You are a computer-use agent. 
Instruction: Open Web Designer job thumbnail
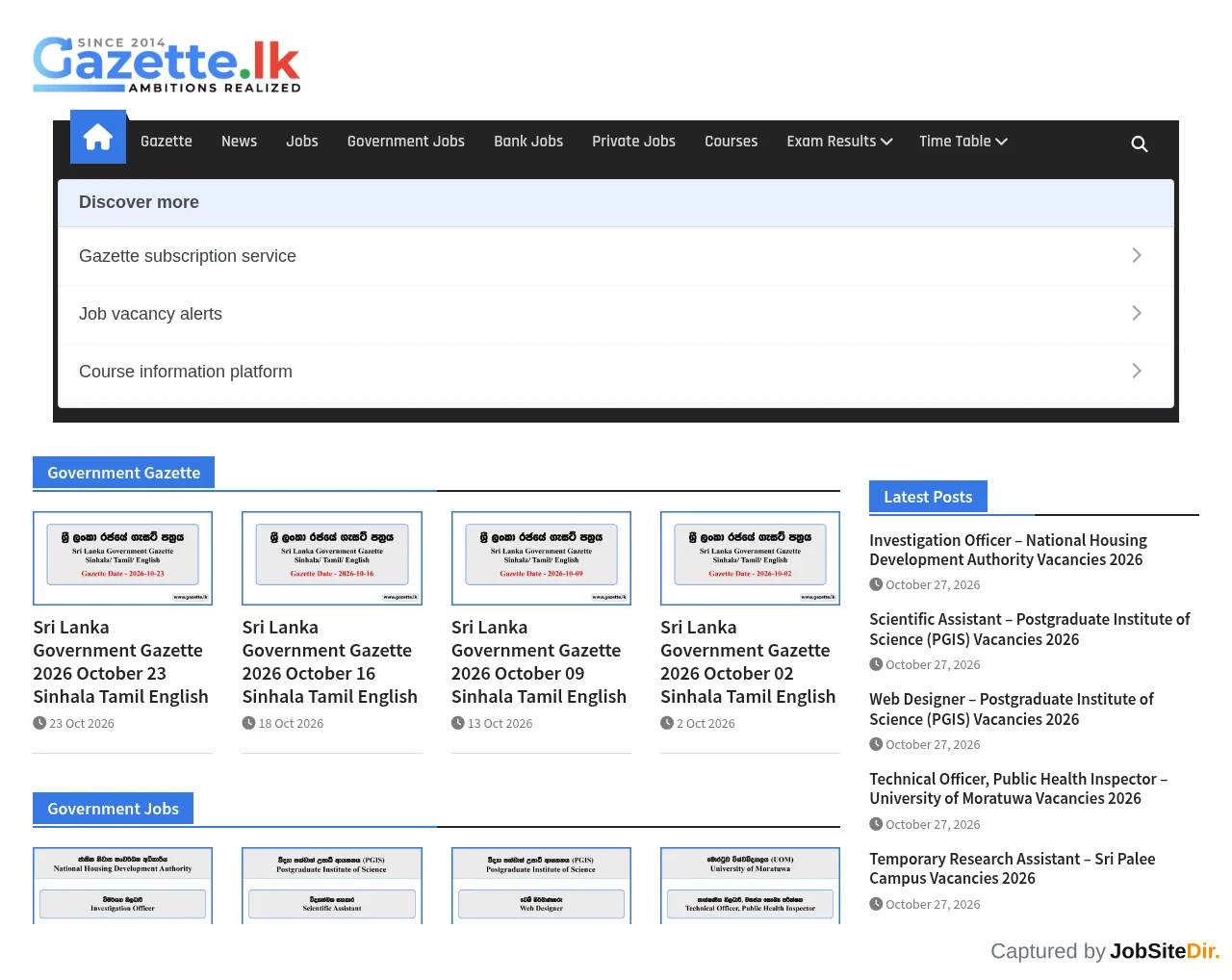tap(541, 886)
